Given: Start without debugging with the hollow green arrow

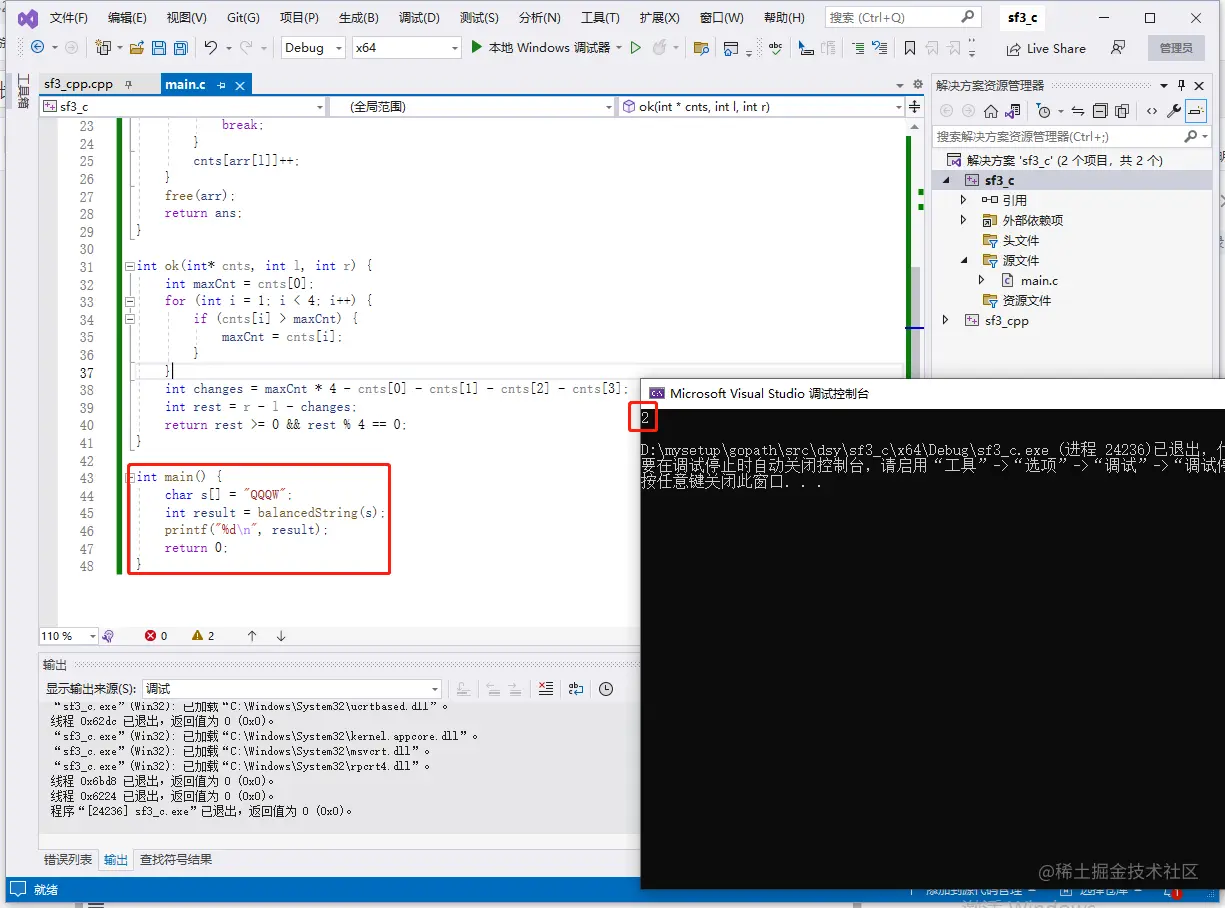Looking at the screenshot, I should pyautogui.click(x=636, y=47).
